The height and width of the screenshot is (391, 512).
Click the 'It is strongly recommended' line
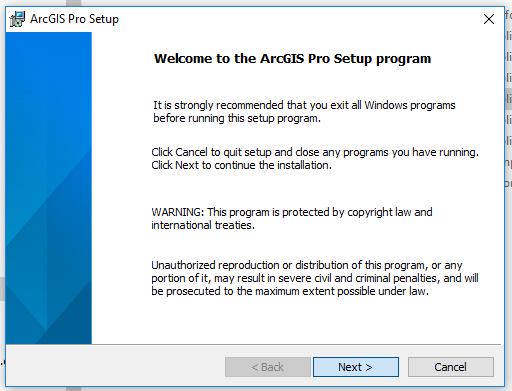[304, 105]
